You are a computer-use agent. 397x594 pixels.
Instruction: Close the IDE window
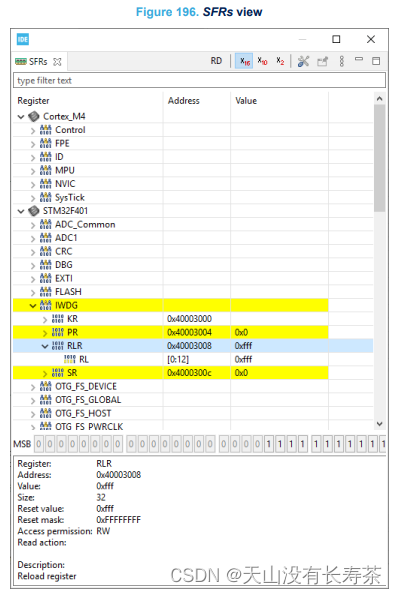pos(371,39)
